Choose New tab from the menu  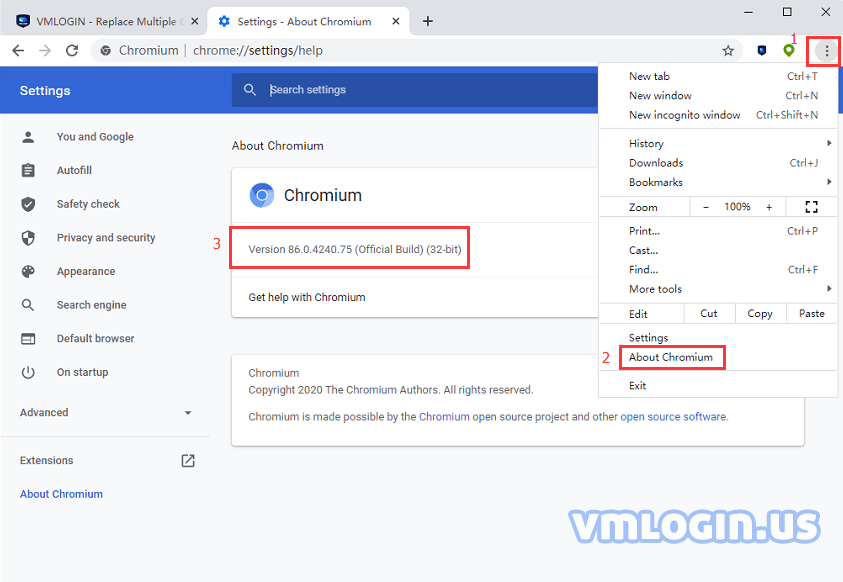point(718,76)
